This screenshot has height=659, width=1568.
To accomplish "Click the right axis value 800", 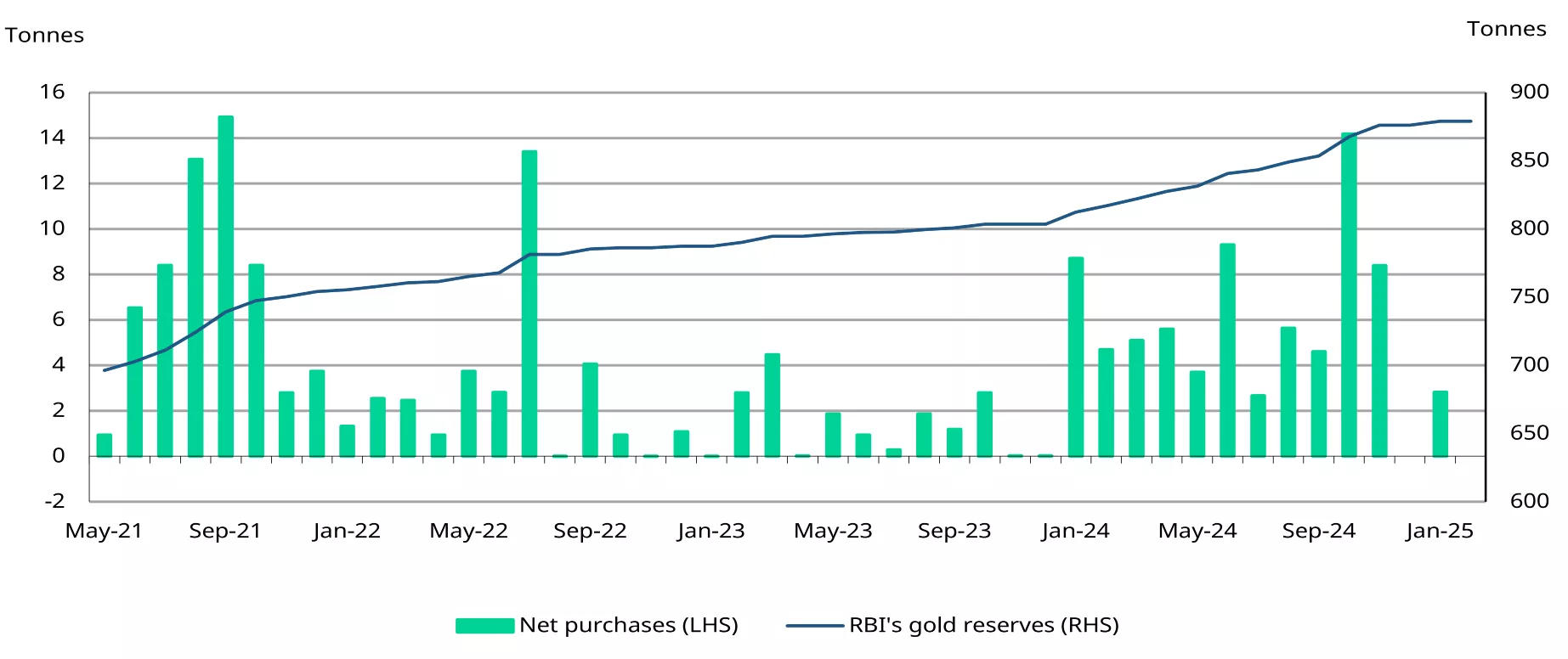I will point(1529,228).
